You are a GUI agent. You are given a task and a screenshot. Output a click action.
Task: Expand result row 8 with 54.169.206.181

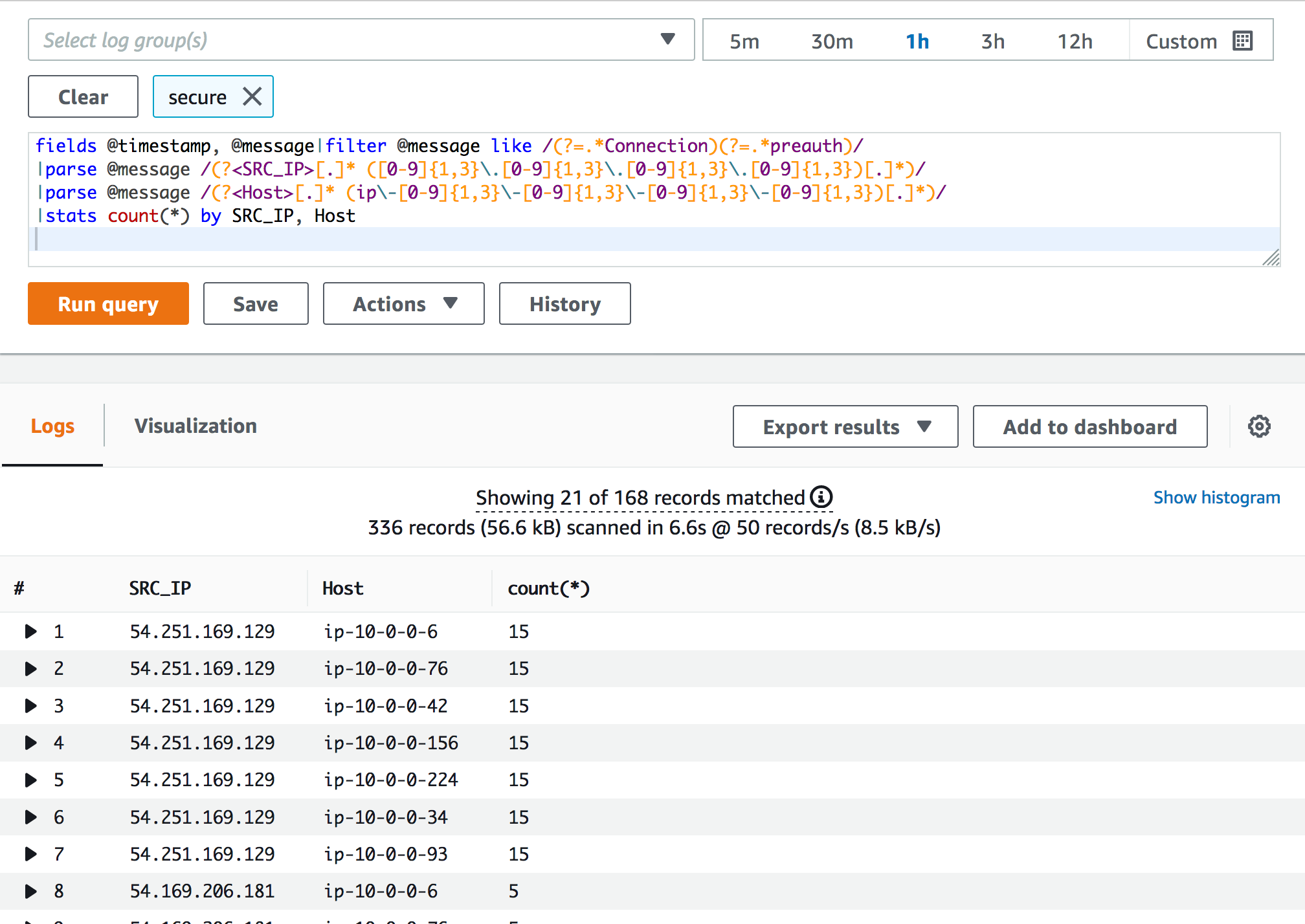click(x=30, y=891)
